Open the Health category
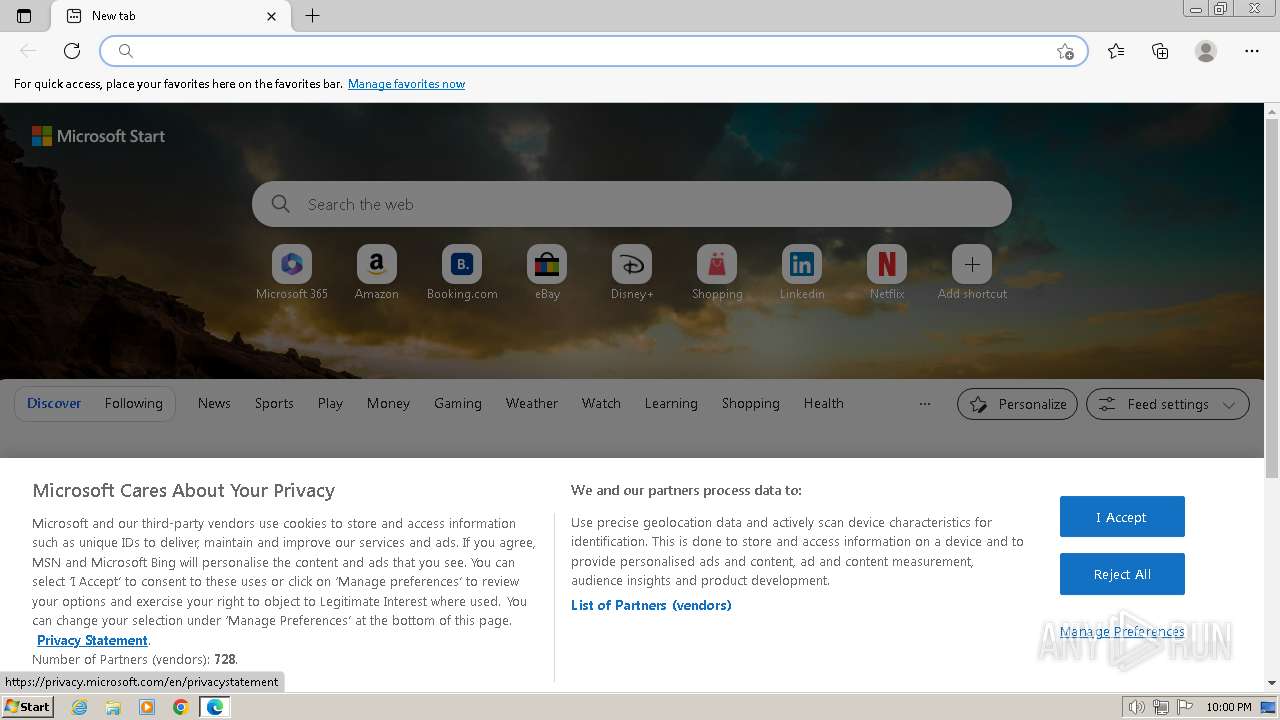The height and width of the screenshot is (720, 1280). (824, 403)
